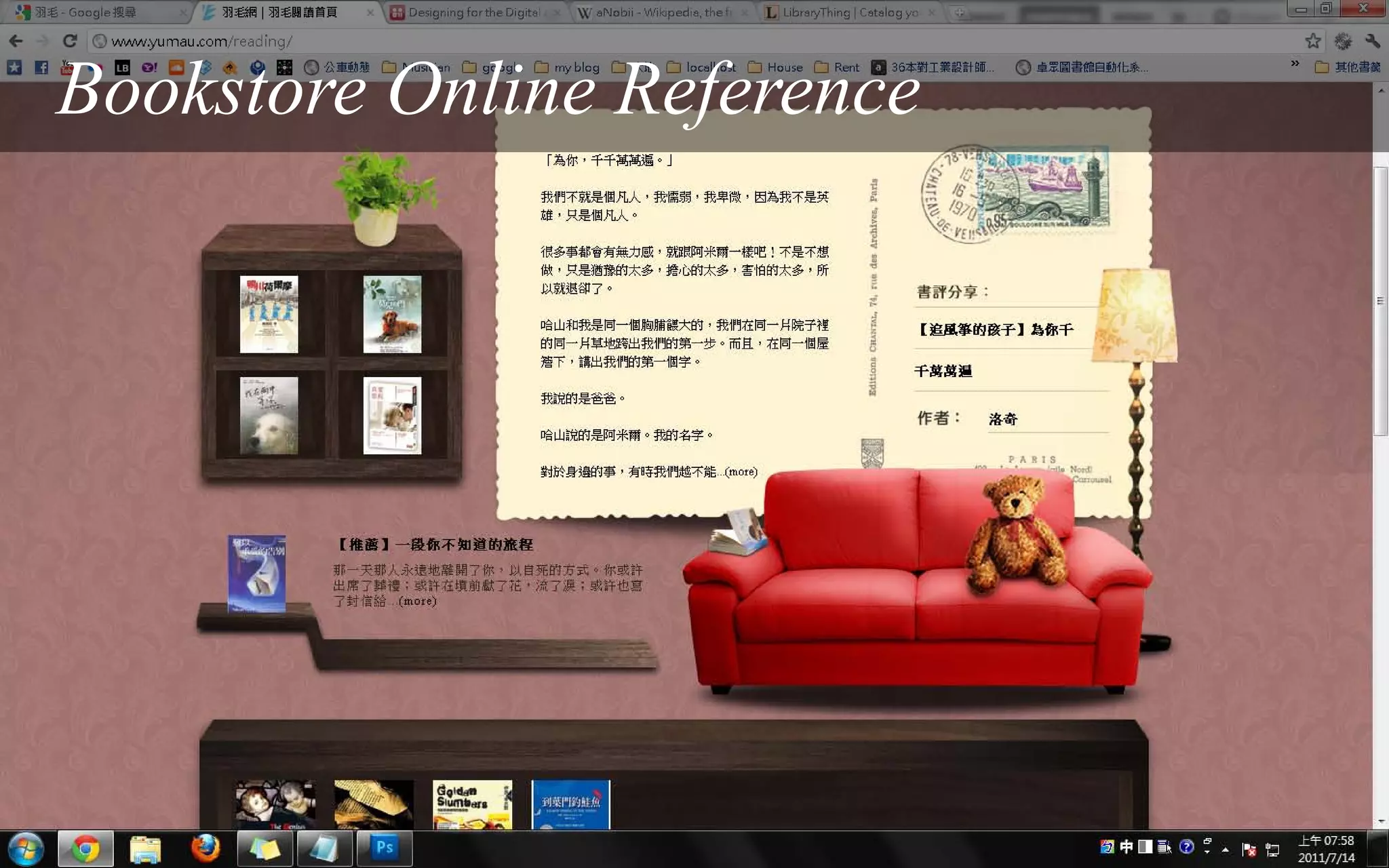
Task: Expand the my blog bookmark folder
Action: coord(568,67)
